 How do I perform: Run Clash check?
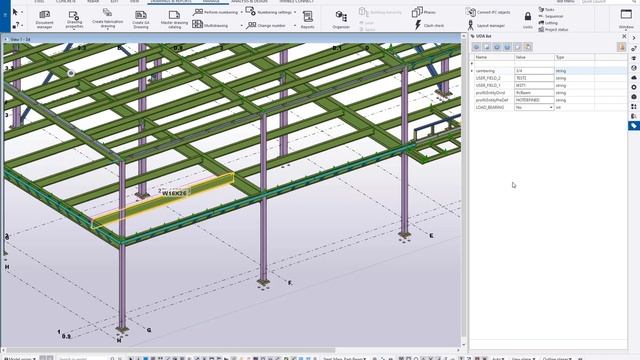click(x=429, y=25)
